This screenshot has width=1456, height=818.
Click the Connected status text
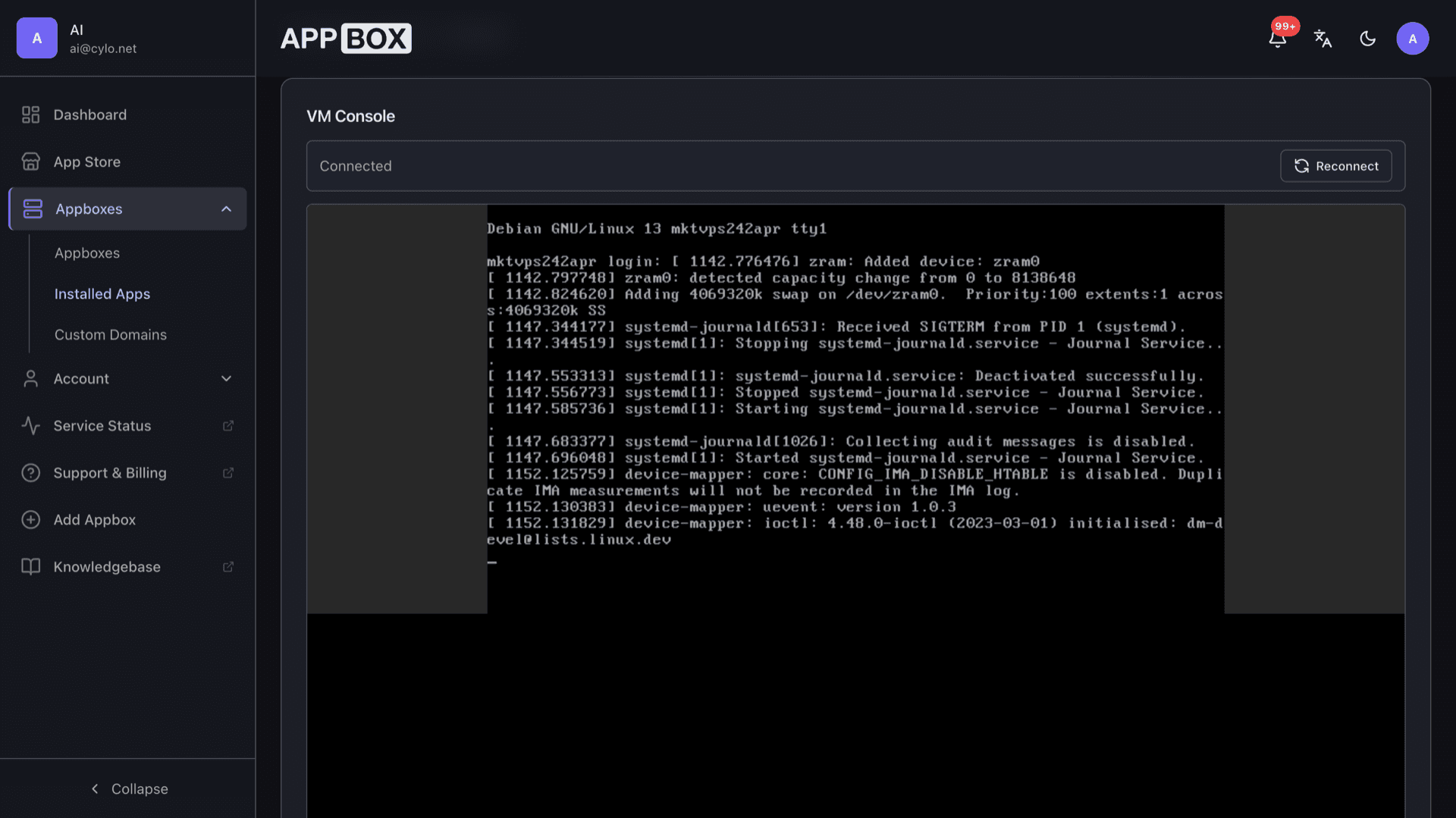[356, 166]
